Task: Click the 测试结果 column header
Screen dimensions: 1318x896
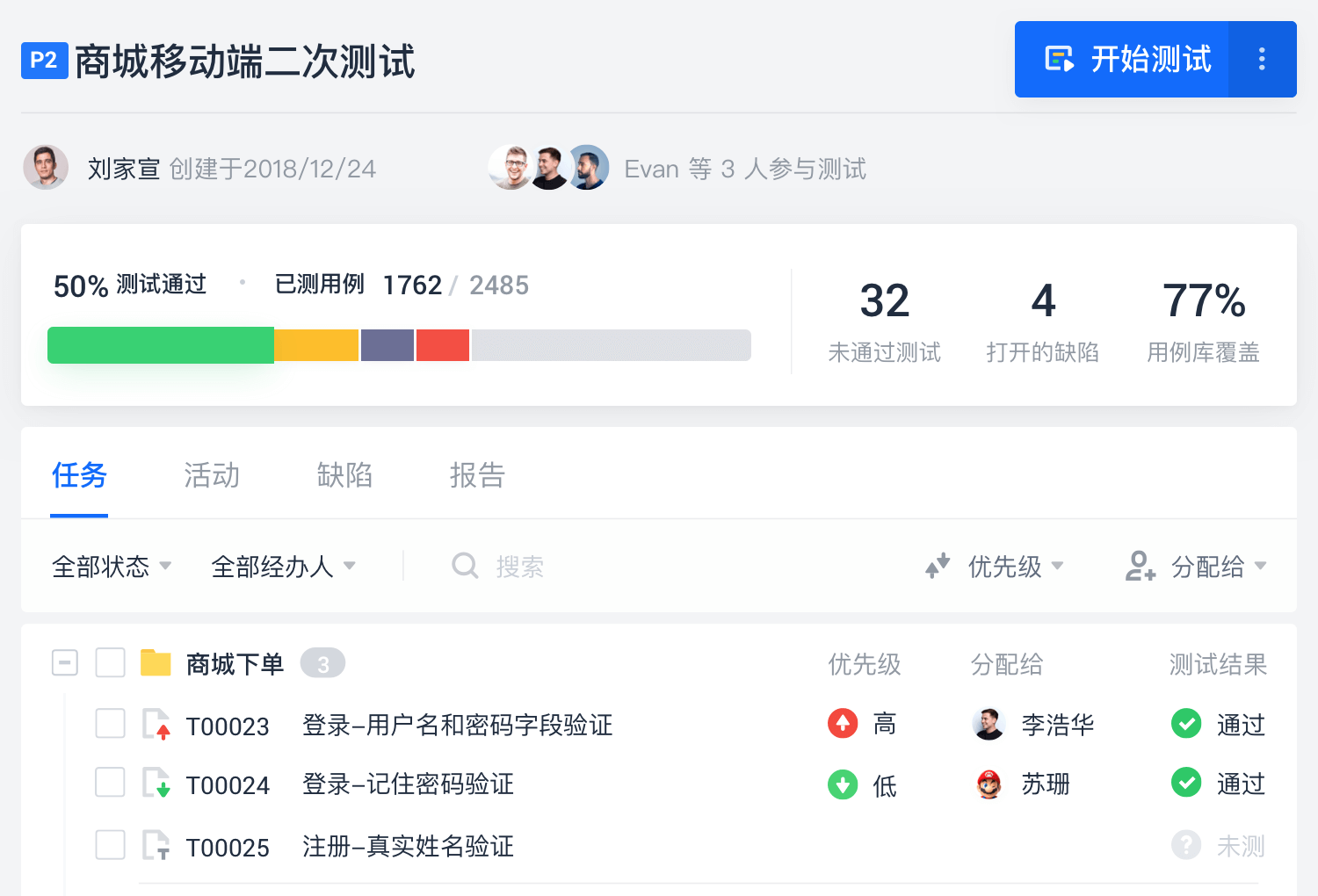Action: pyautogui.click(x=1218, y=664)
